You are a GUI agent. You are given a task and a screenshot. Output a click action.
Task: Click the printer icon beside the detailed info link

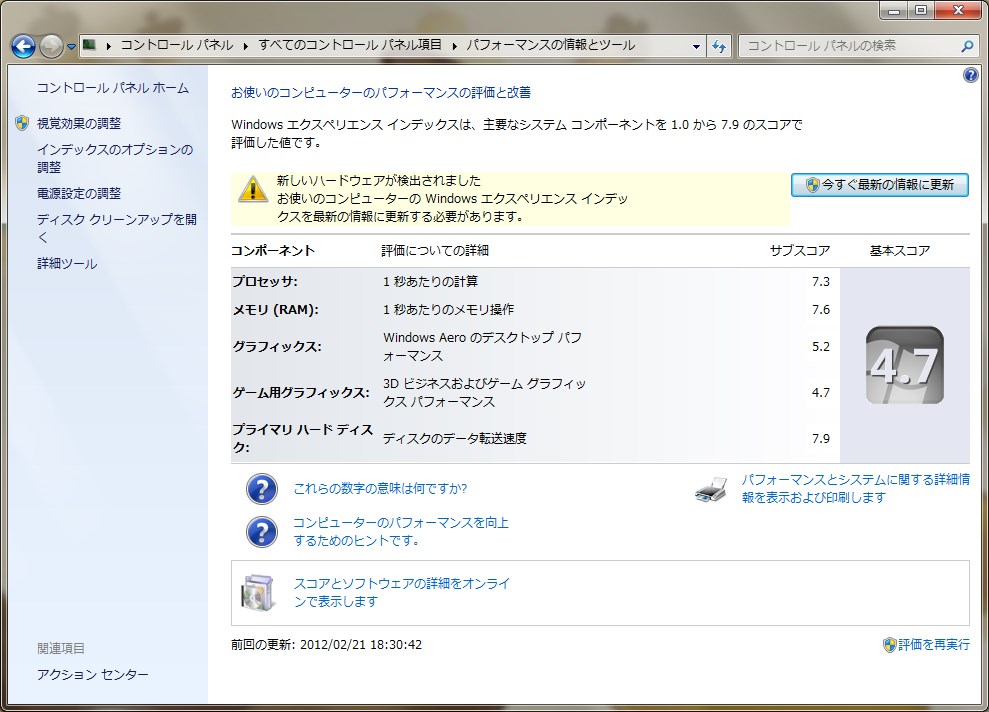(710, 487)
